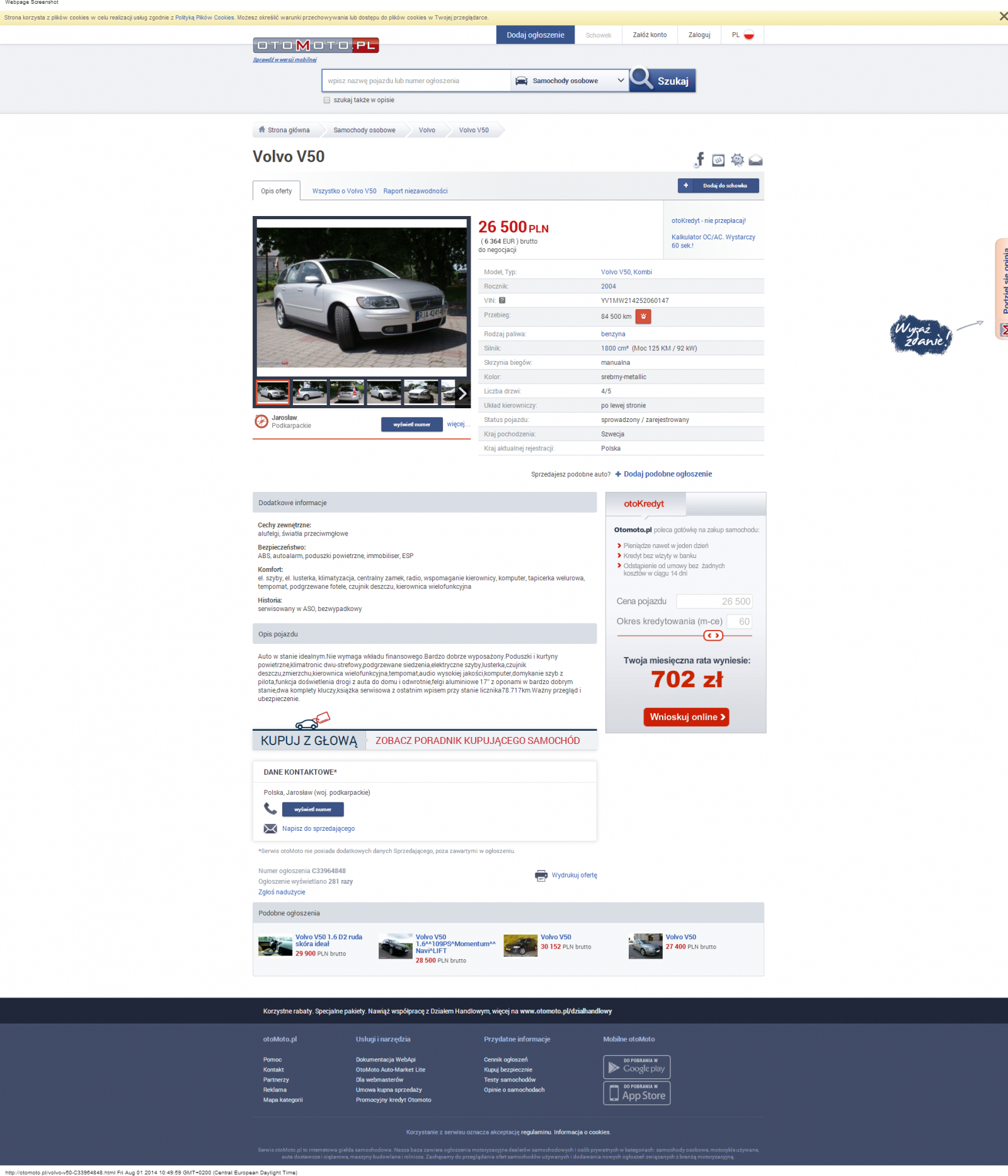Click the plus icon beside Dodaj podobne ogłoszenie
The height and width of the screenshot is (1176, 1008).
(x=618, y=474)
